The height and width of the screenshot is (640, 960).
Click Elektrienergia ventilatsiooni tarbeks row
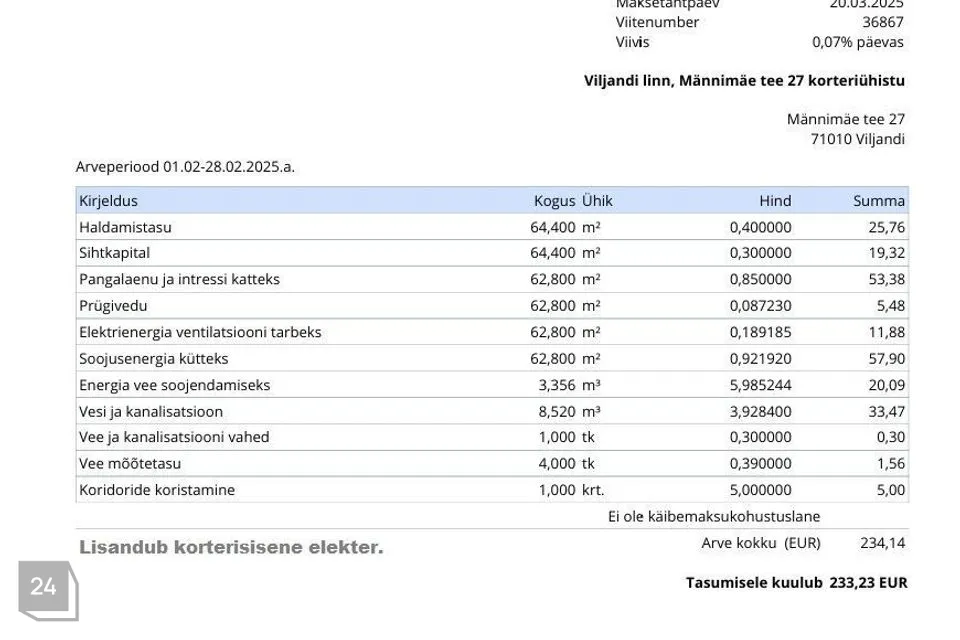200,332
